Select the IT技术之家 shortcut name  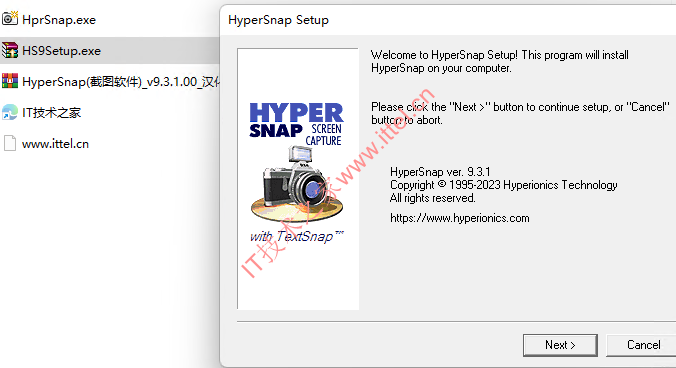[x=51, y=113]
